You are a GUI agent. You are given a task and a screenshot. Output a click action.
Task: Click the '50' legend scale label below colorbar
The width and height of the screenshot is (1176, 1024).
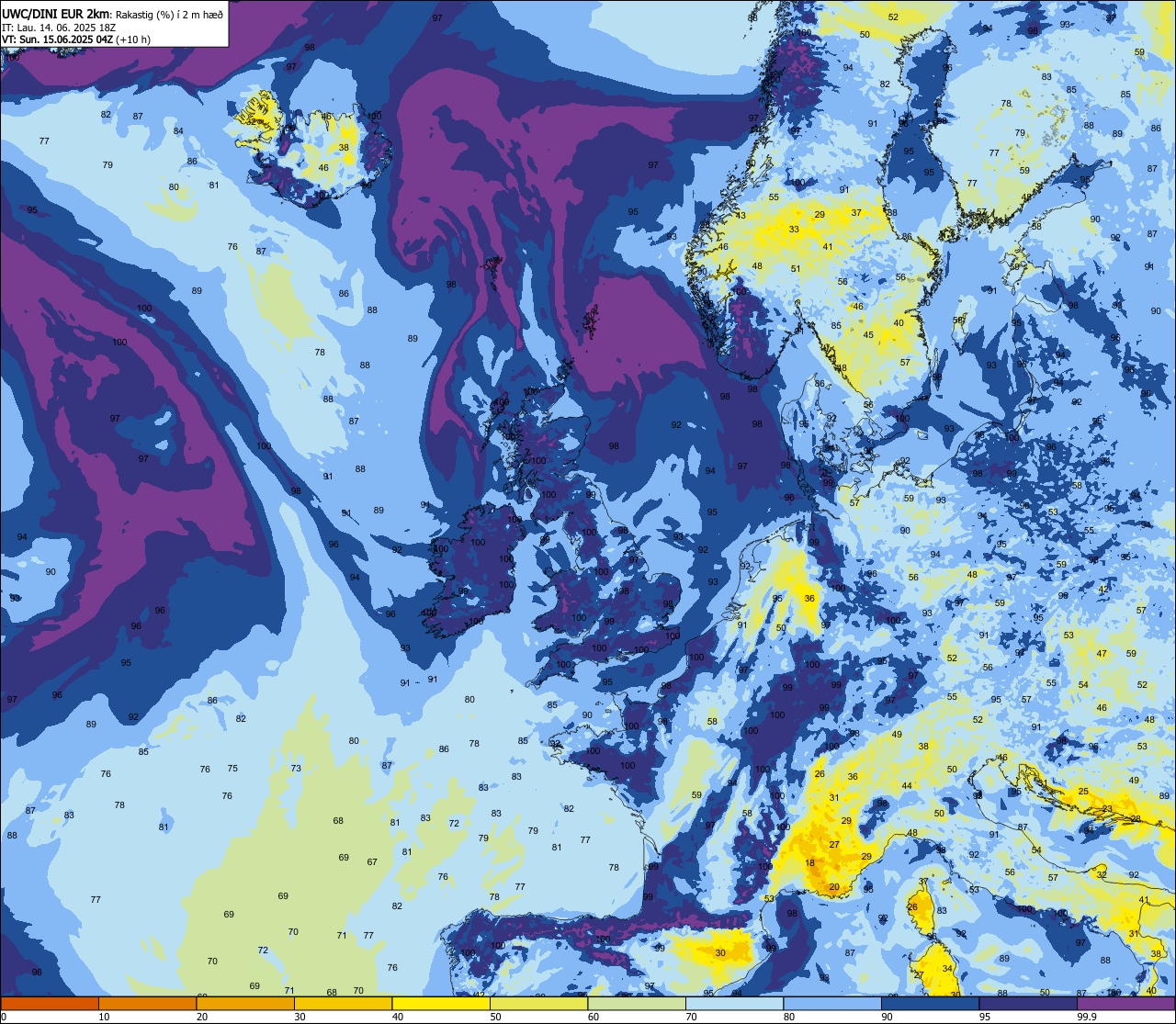(x=497, y=1017)
